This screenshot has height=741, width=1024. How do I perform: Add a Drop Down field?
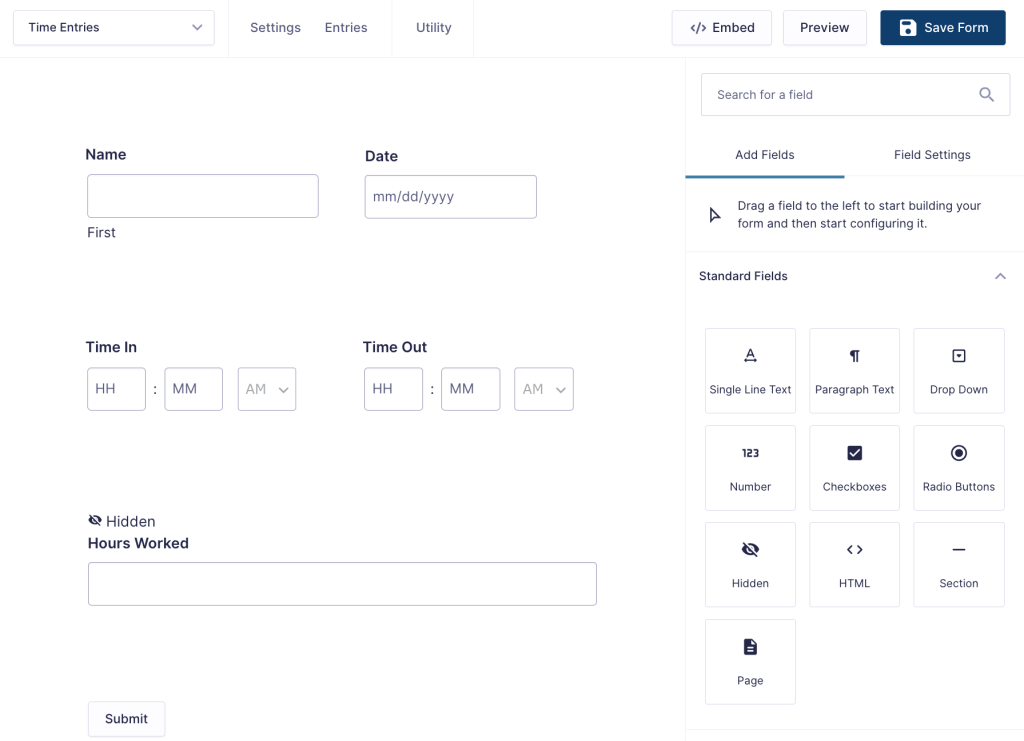click(x=958, y=370)
